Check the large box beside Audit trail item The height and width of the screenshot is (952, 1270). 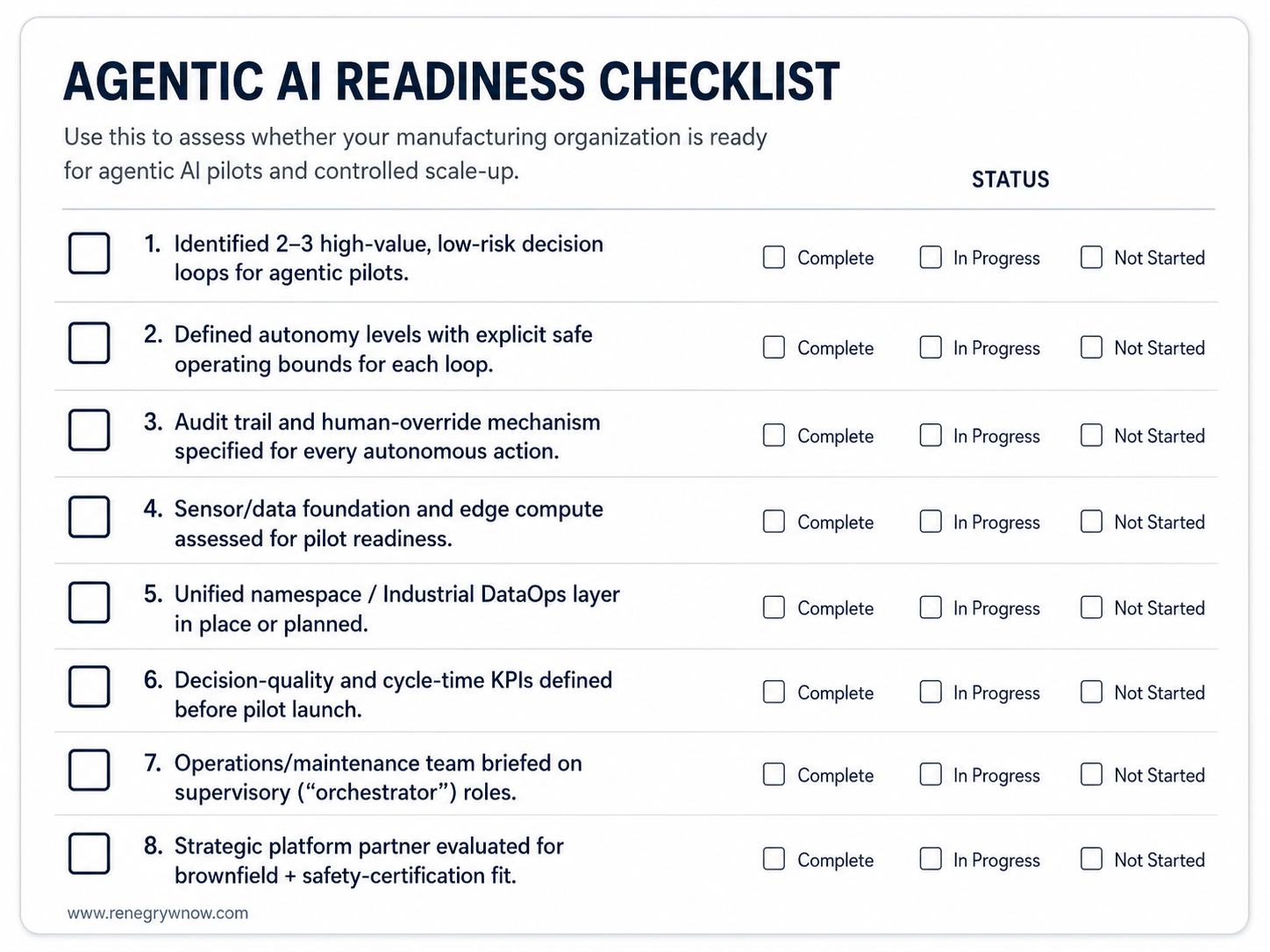coord(89,430)
